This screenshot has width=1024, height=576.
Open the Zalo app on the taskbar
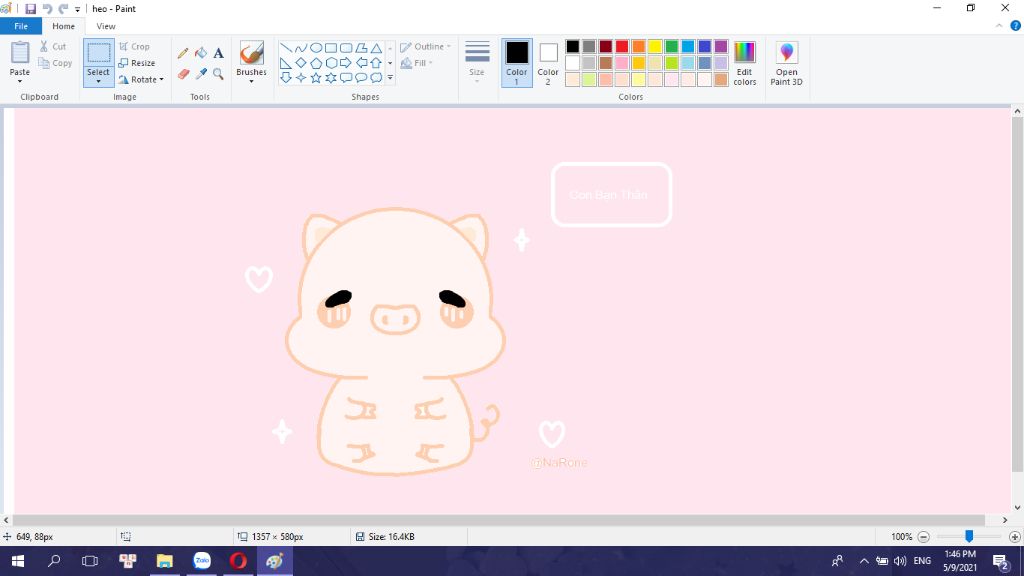tap(202, 561)
